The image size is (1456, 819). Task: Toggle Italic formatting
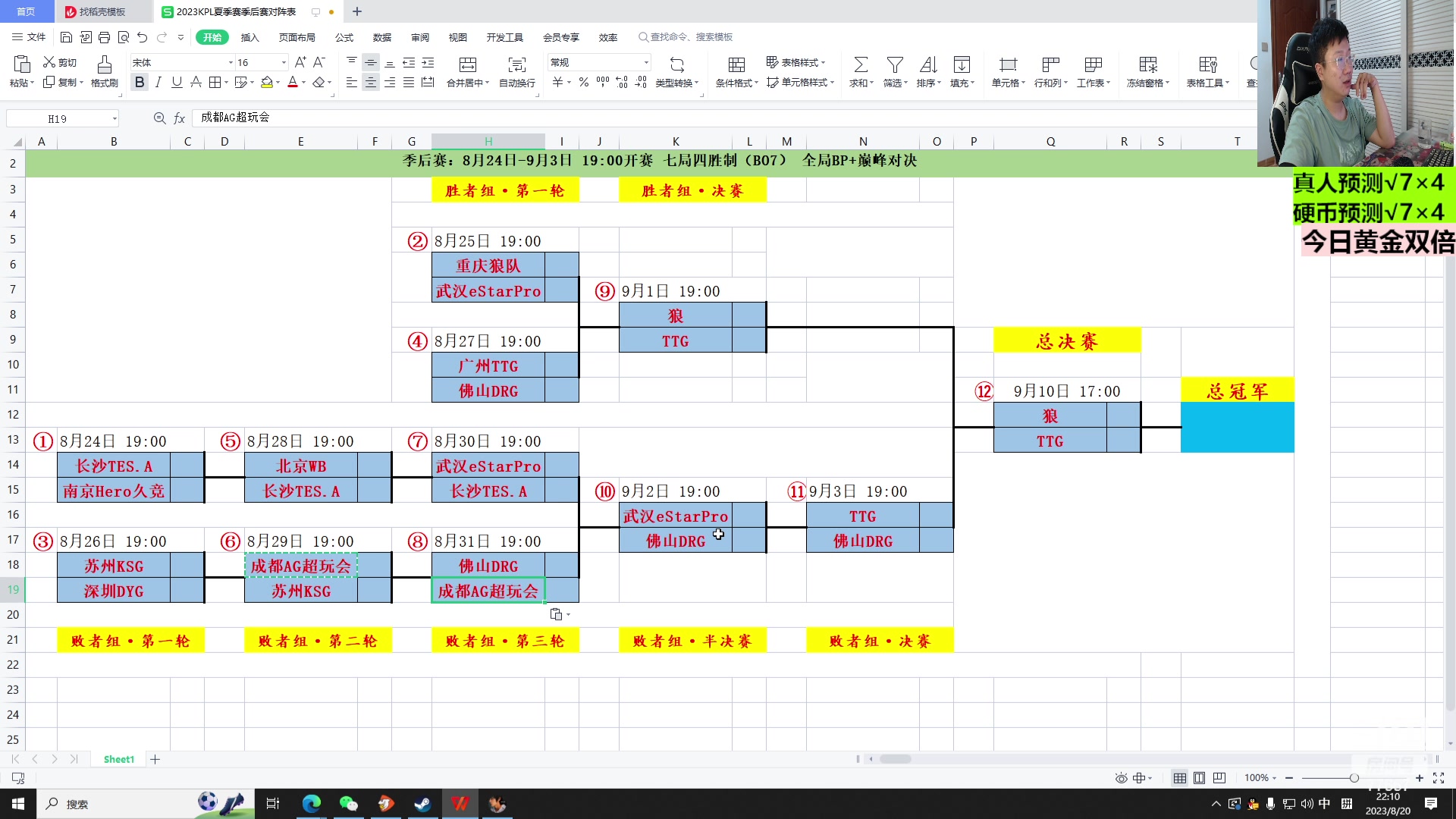158,82
